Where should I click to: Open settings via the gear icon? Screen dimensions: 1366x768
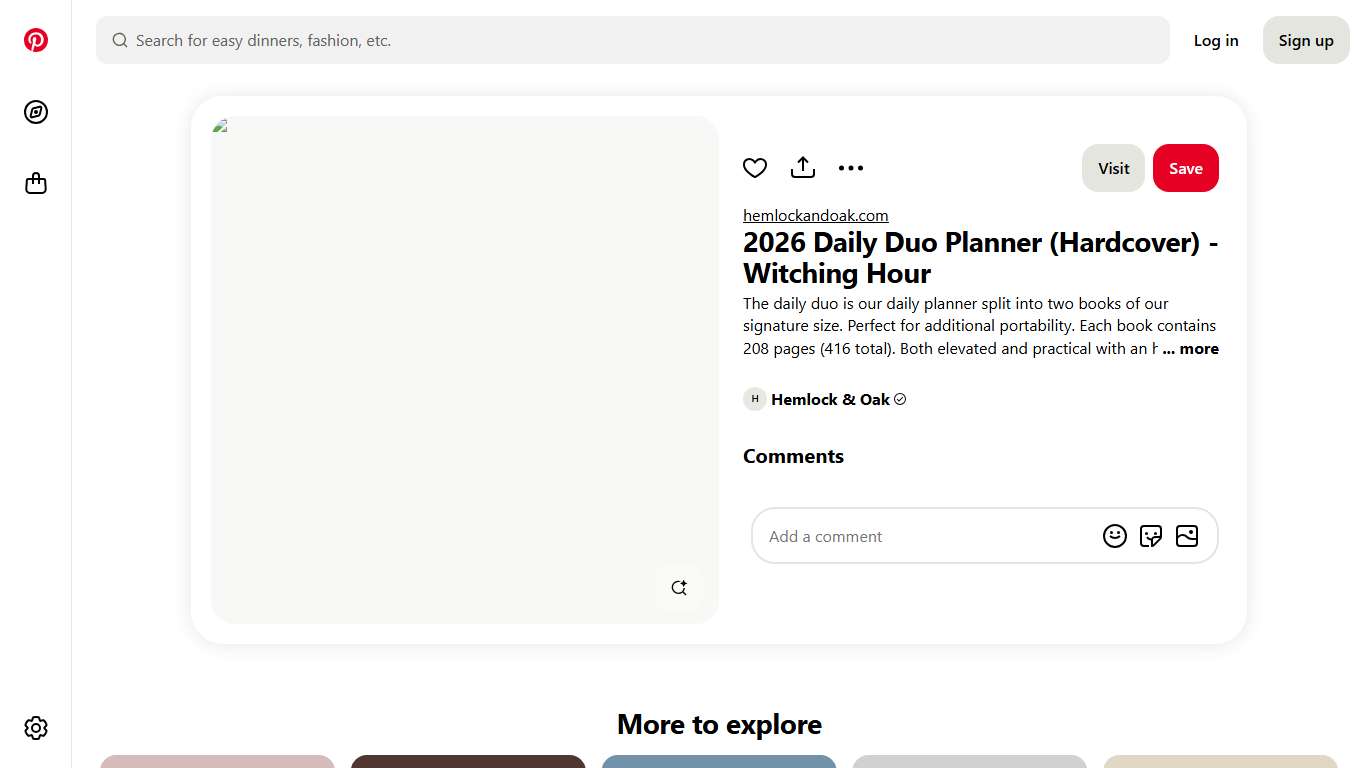[36, 728]
